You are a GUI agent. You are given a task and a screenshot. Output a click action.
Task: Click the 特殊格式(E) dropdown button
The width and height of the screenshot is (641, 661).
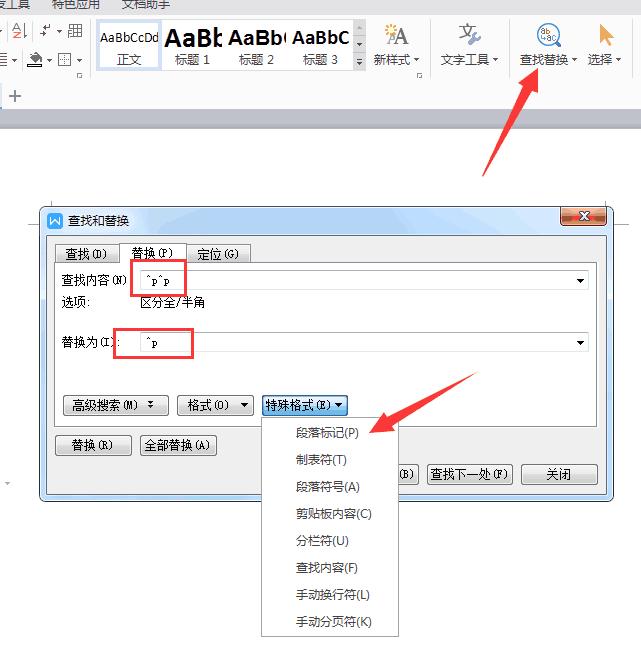304,406
